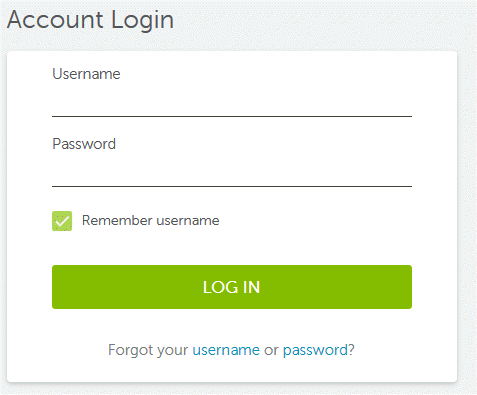Follow the blue 'password?' recovery link
The width and height of the screenshot is (477, 395).
coord(319,350)
